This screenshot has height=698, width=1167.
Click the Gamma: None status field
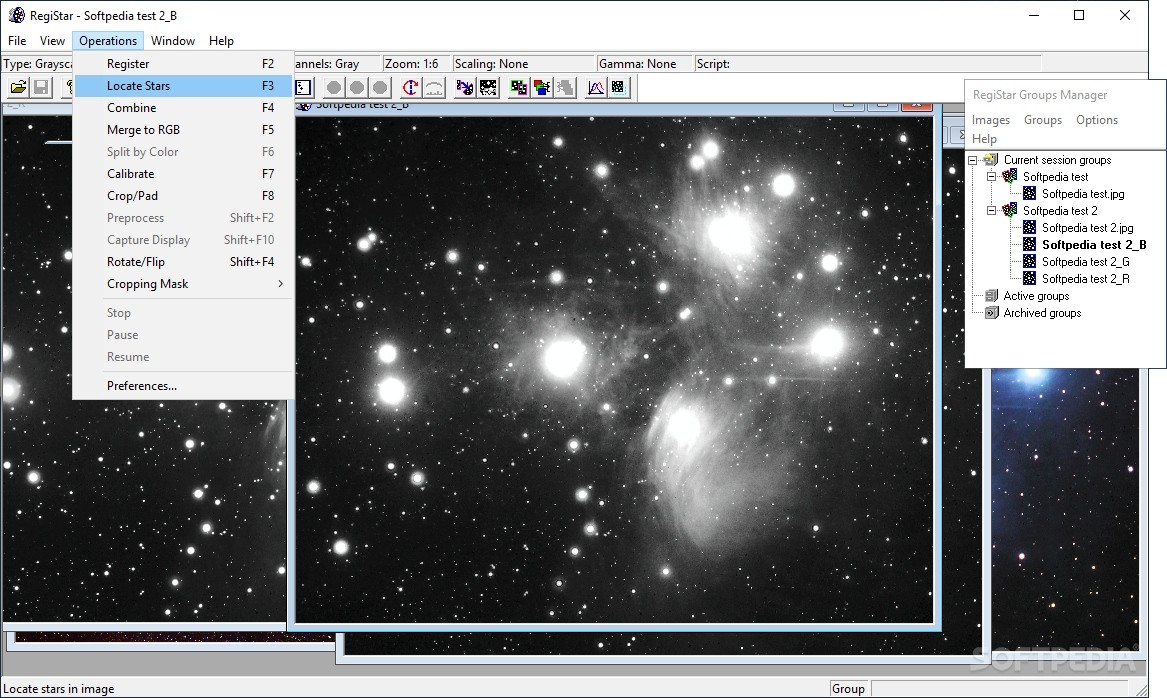[644, 64]
